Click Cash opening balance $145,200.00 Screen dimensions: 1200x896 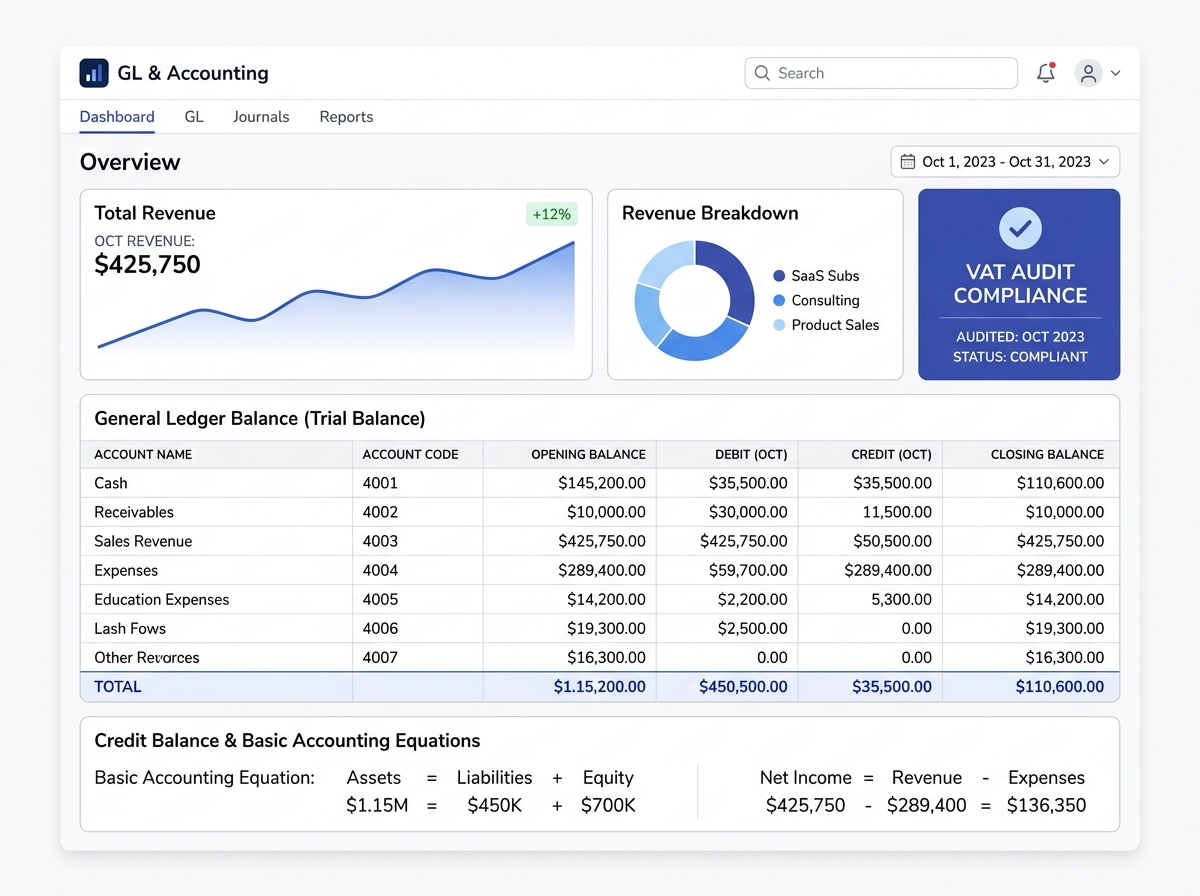[x=602, y=483]
